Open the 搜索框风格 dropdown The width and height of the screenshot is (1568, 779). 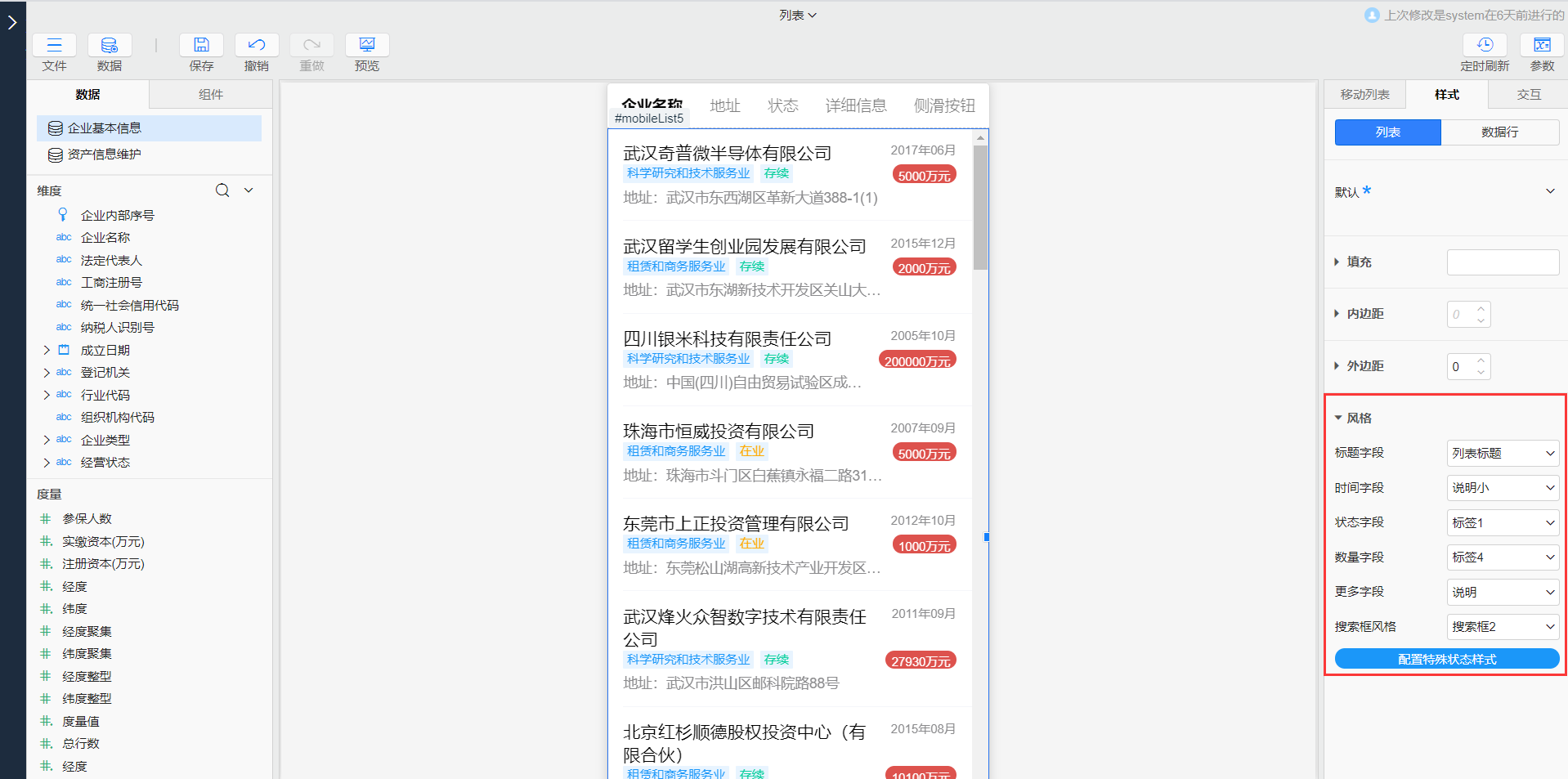pos(1502,626)
